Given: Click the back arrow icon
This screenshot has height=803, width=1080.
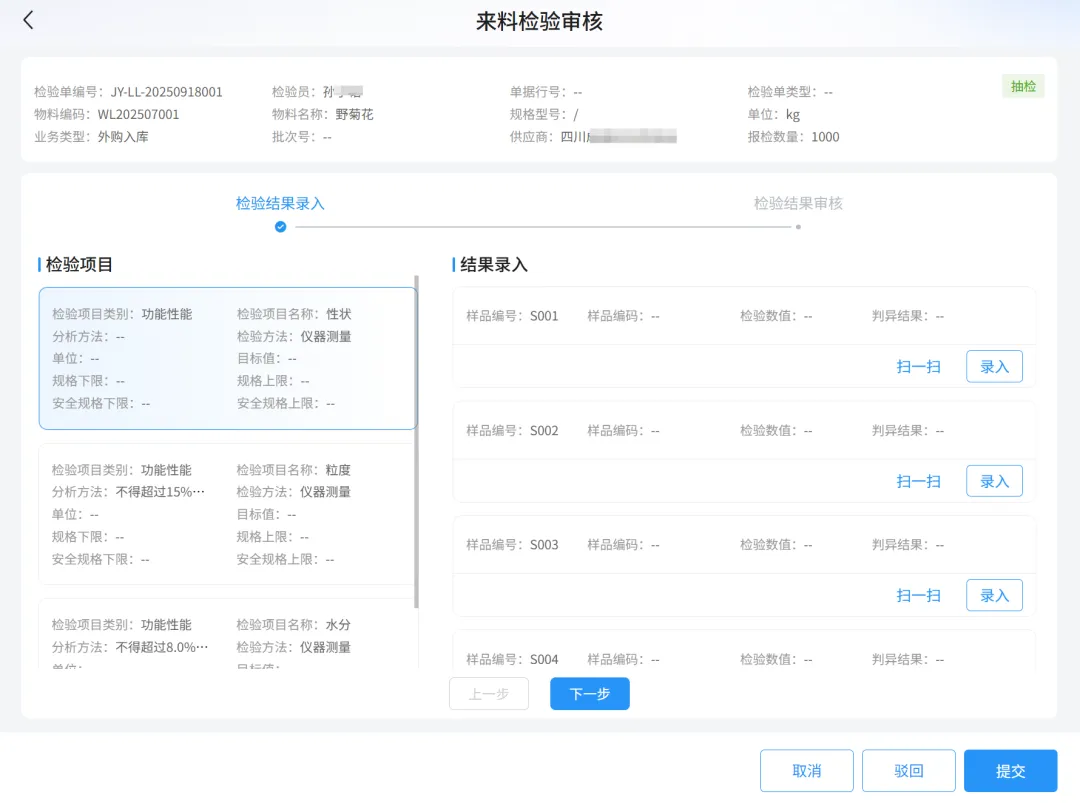Looking at the screenshot, I should click(x=28, y=20).
